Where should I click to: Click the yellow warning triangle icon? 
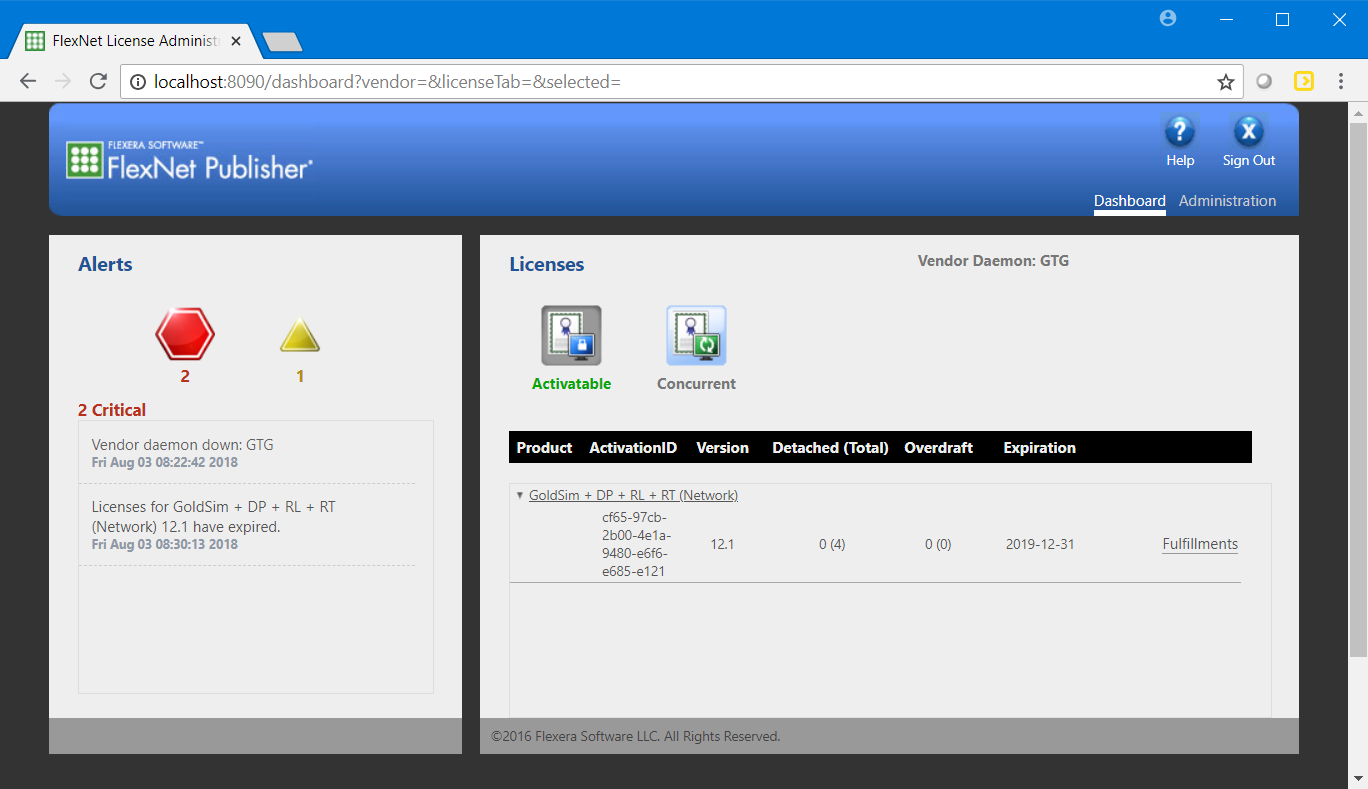pos(300,336)
